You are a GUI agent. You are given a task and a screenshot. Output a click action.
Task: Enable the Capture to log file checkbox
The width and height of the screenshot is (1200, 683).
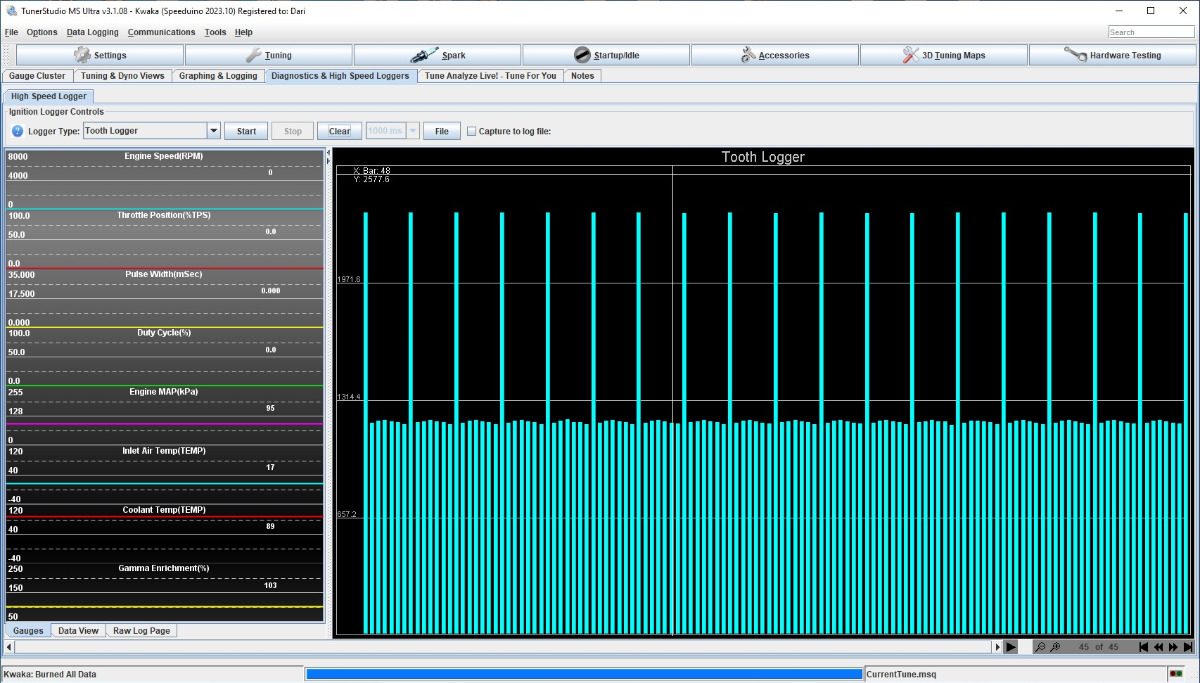tap(472, 131)
